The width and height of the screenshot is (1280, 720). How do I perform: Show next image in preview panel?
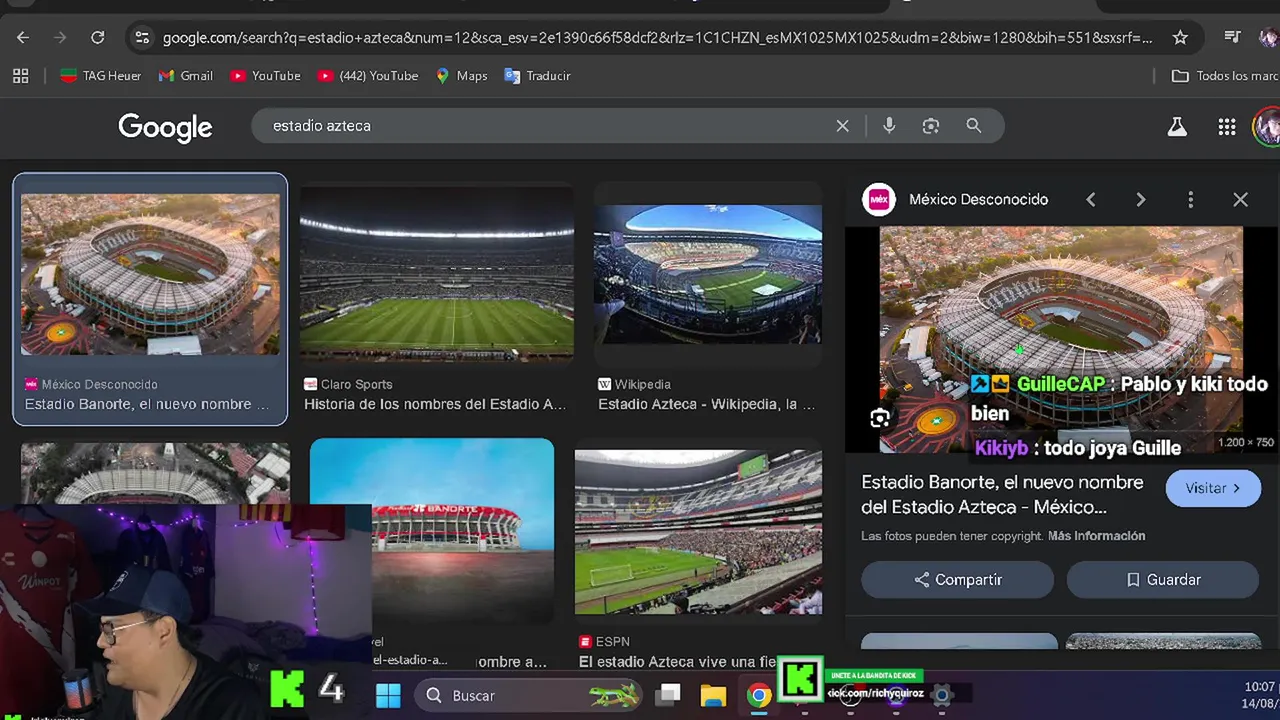(x=1141, y=200)
